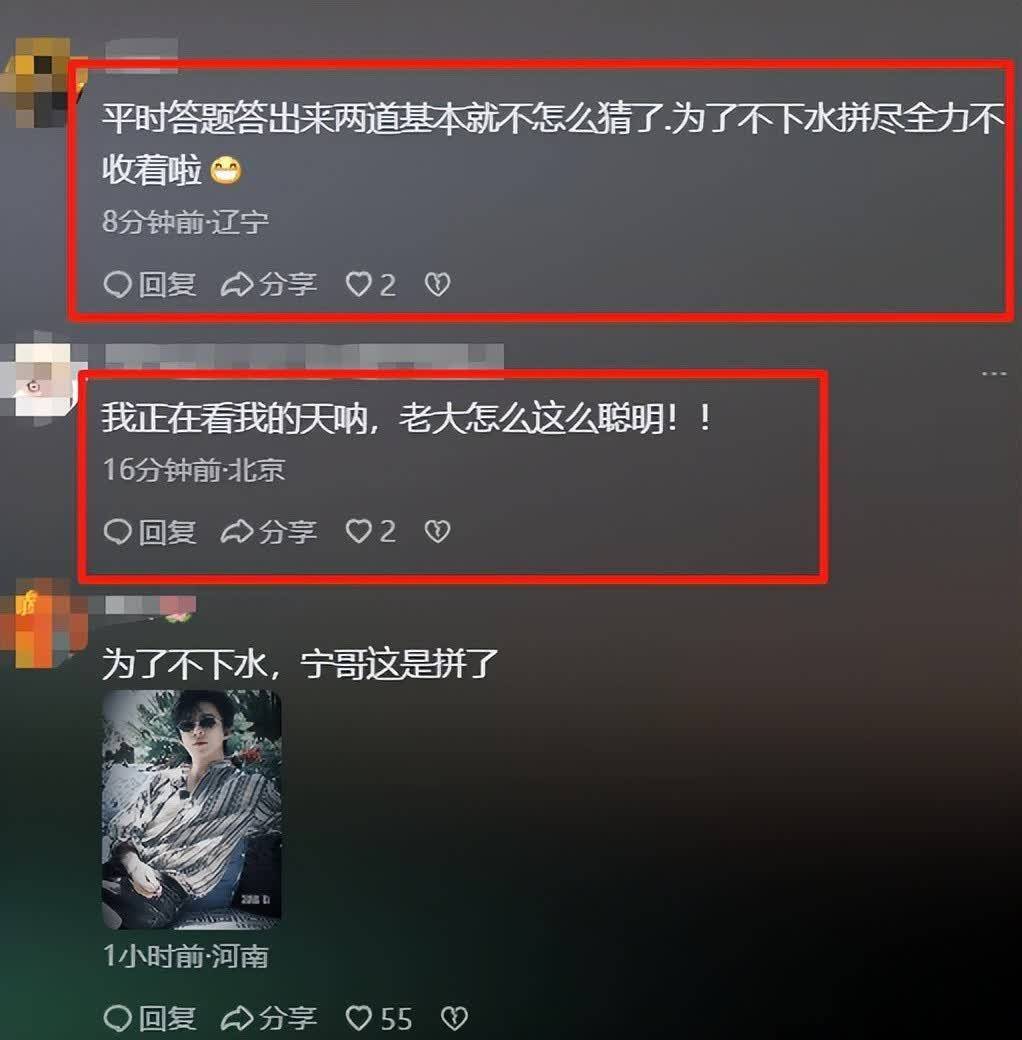Like the Liaoning comment with heart icon
Image resolution: width=1022 pixels, height=1040 pixels.
click(359, 285)
